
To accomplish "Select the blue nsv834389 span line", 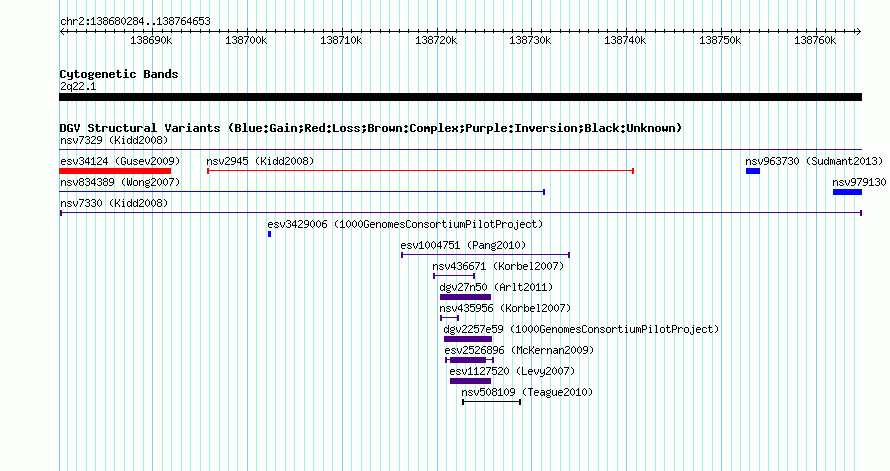I will (x=302, y=192).
